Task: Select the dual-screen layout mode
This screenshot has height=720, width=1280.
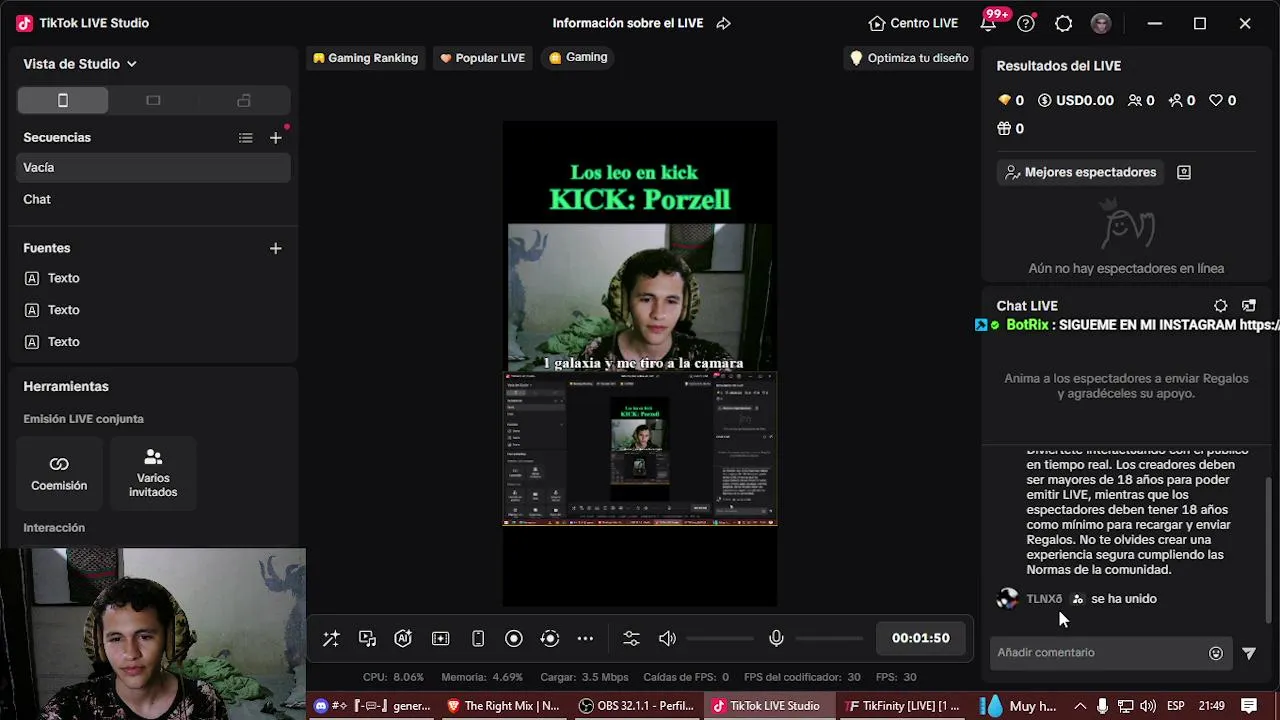Action: (x=244, y=100)
